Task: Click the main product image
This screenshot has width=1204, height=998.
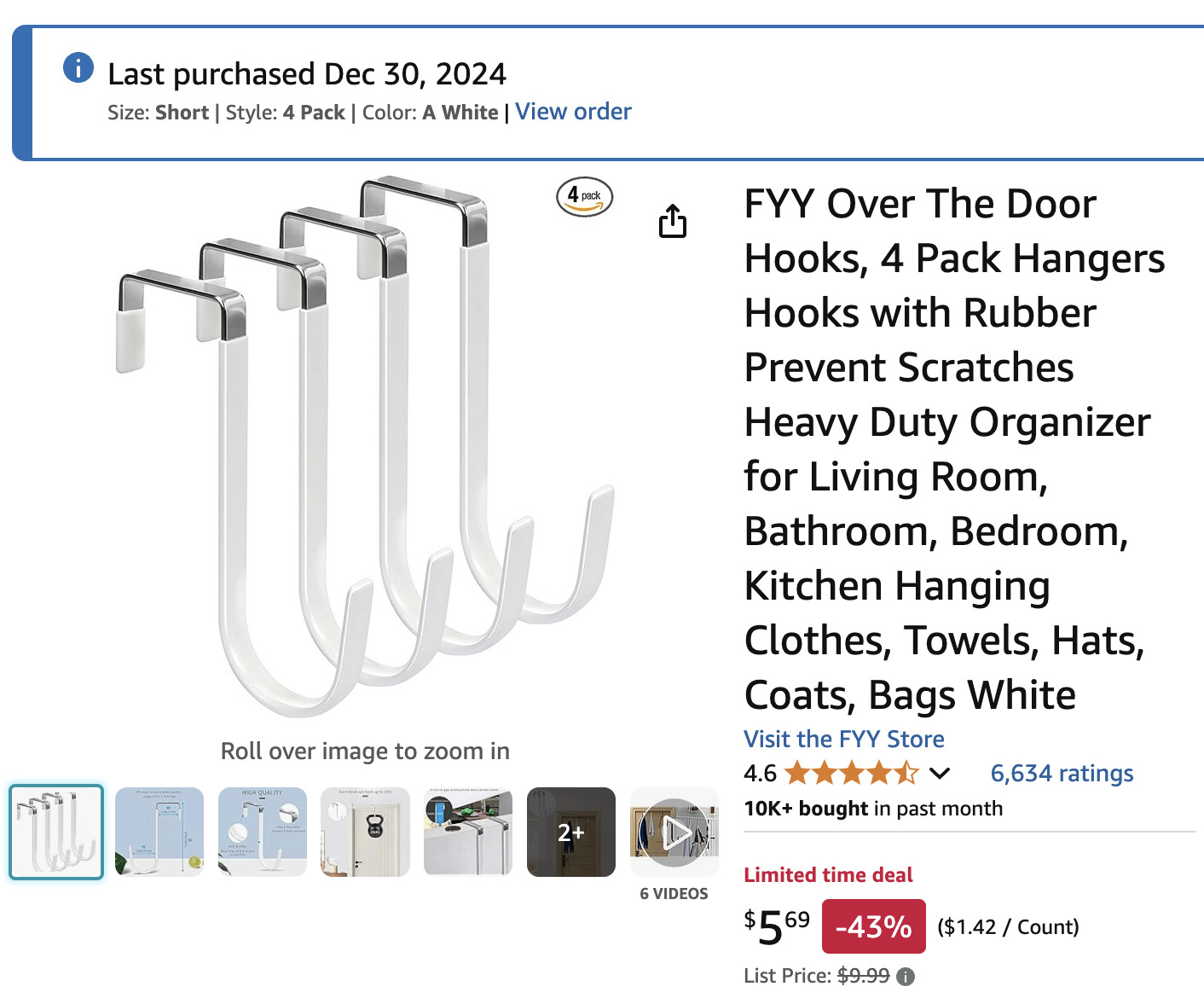Action: point(365,448)
